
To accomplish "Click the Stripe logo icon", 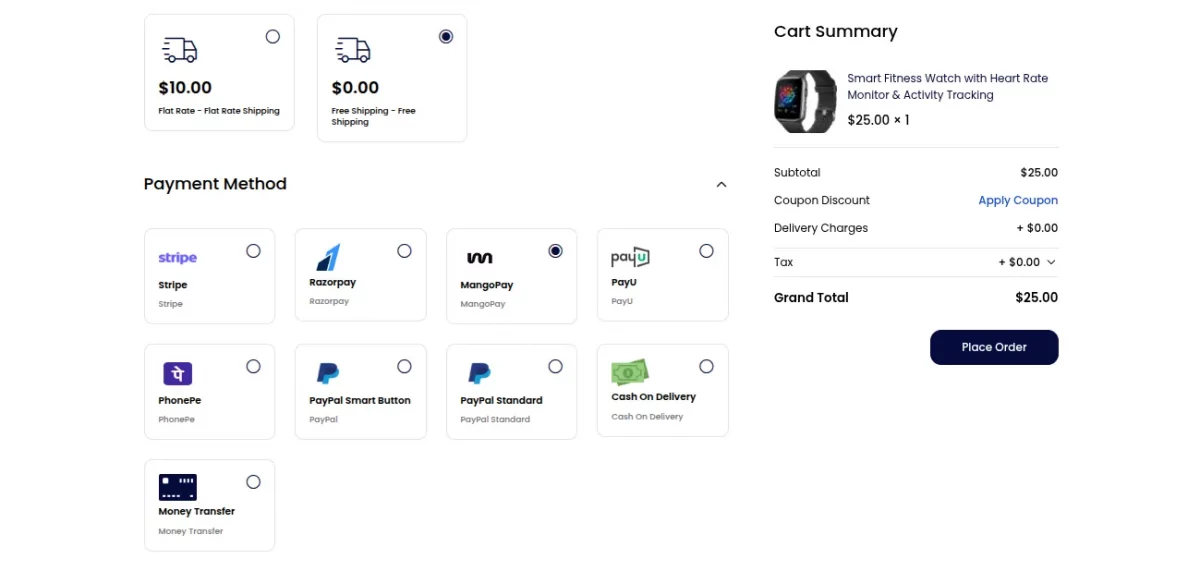I will (x=177, y=258).
